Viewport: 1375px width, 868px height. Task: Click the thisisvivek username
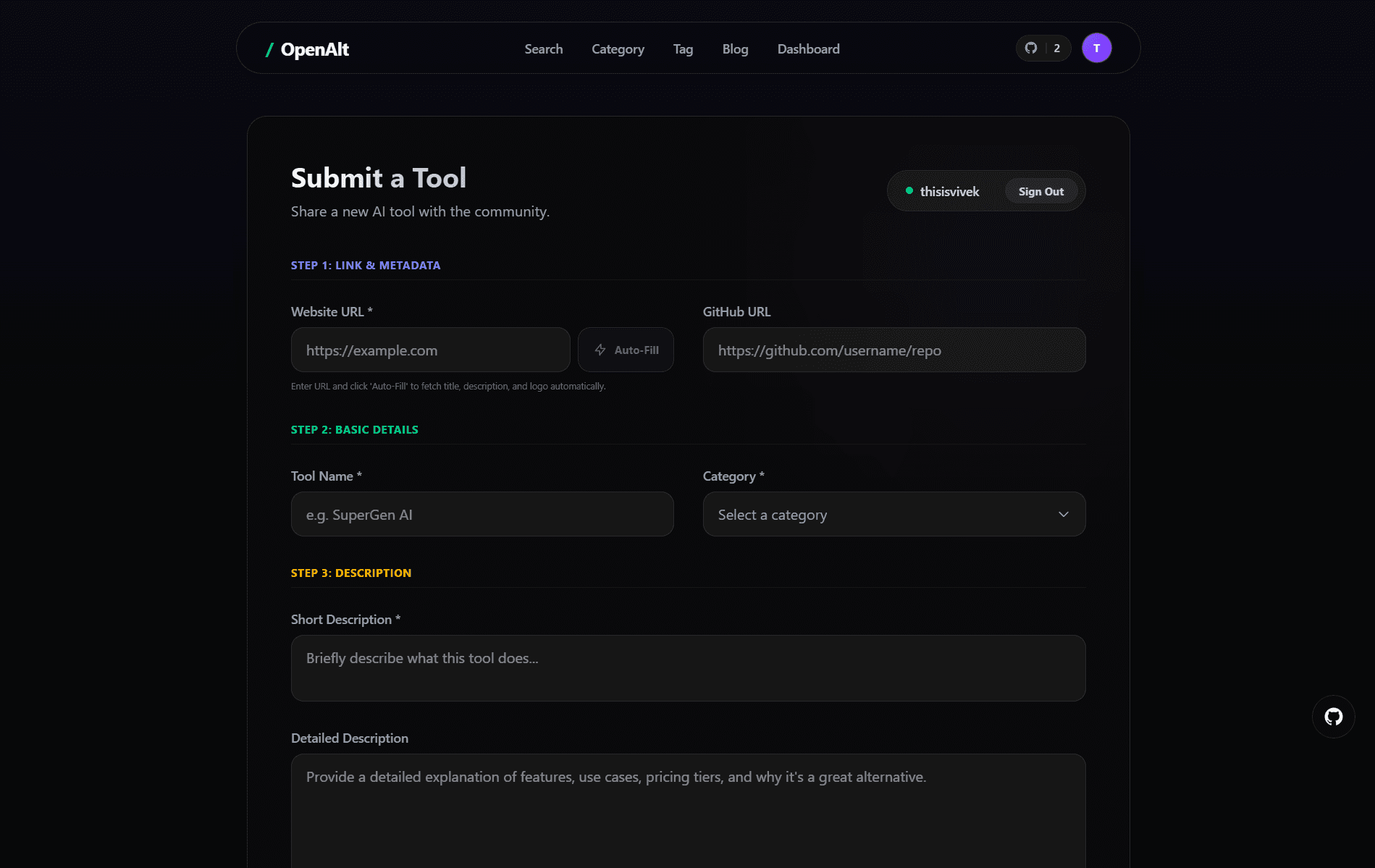click(949, 191)
